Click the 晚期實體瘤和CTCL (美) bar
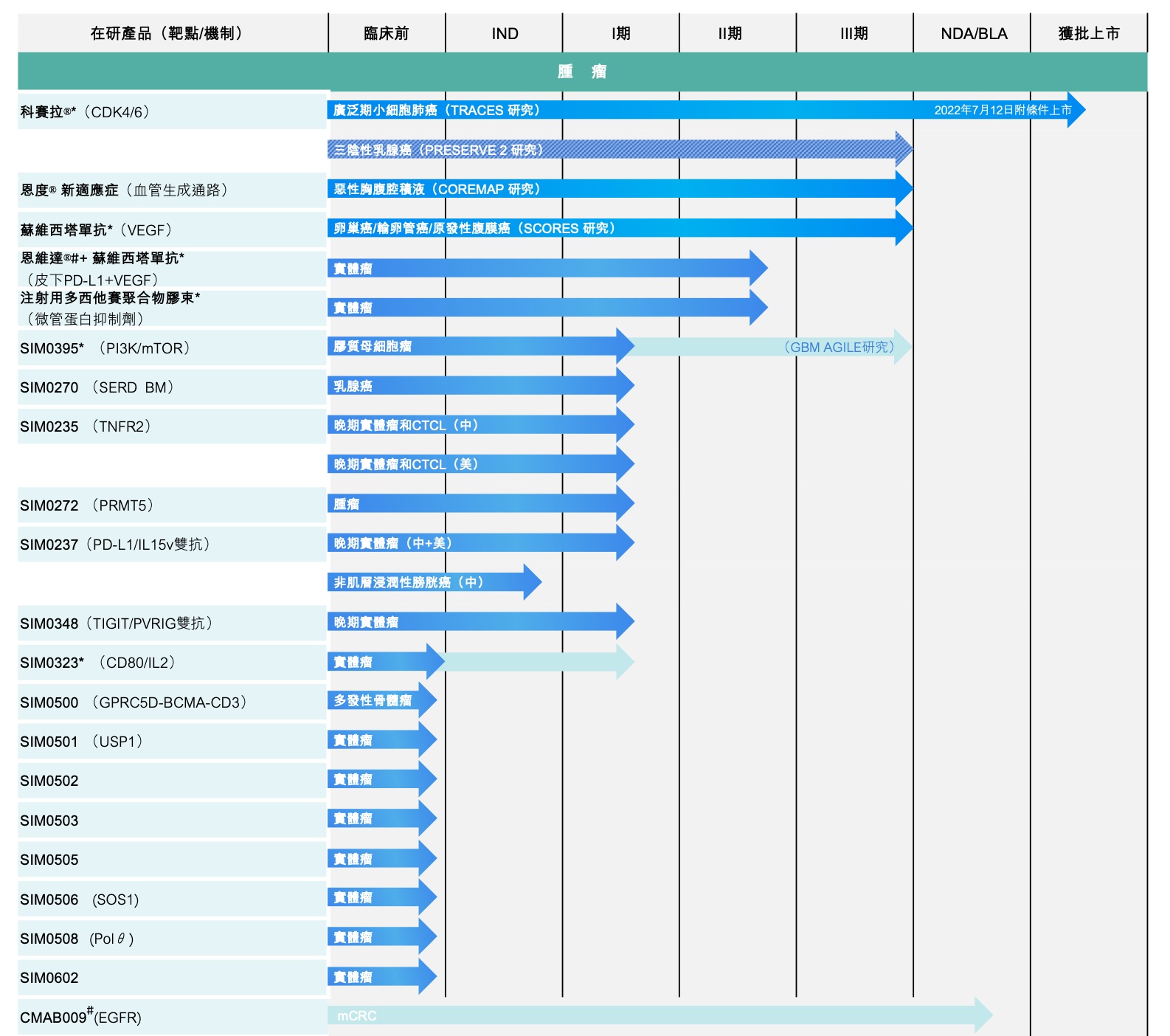This screenshot has width=1170, height=1036. [x=472, y=464]
